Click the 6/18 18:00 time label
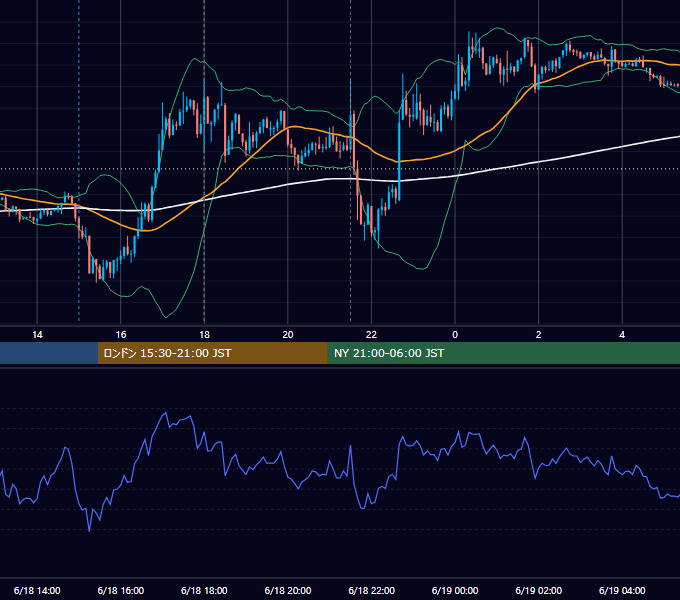 coord(204,590)
